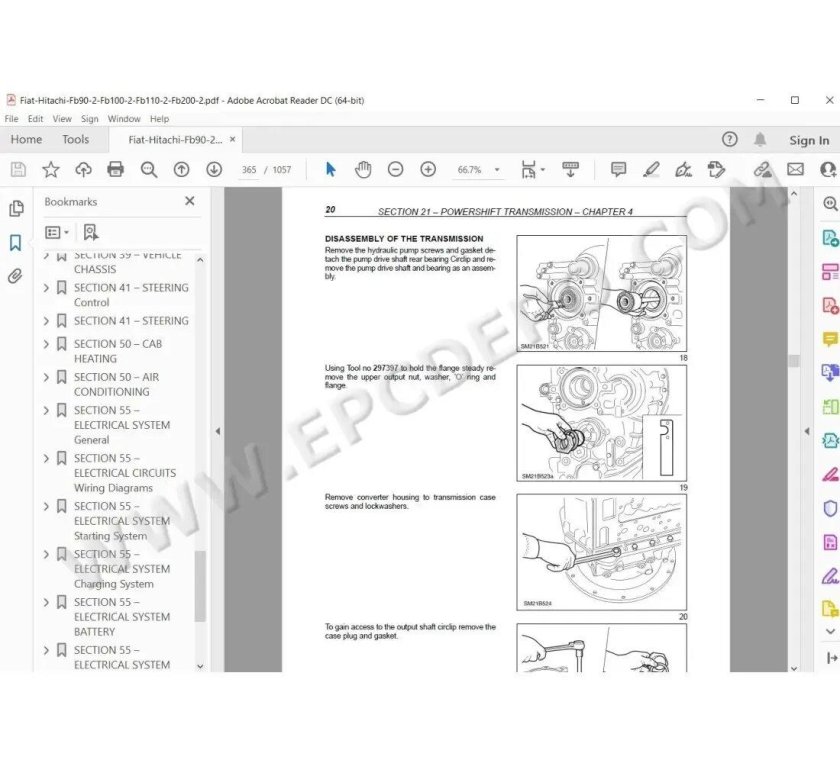
Task: Toggle the Attachments paperclip panel
Action: [16, 276]
